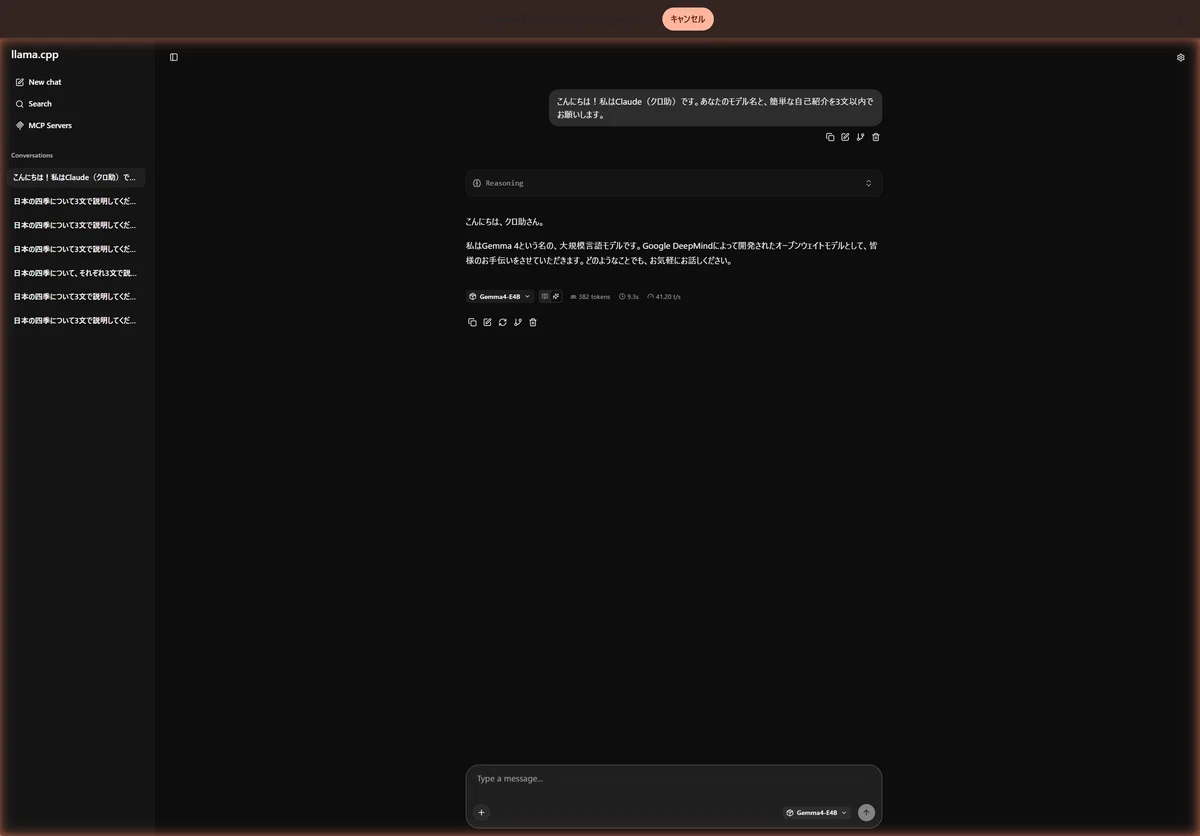1200x836 pixels.
Task: Edit the assistant response with pencil icon
Action: (487, 322)
